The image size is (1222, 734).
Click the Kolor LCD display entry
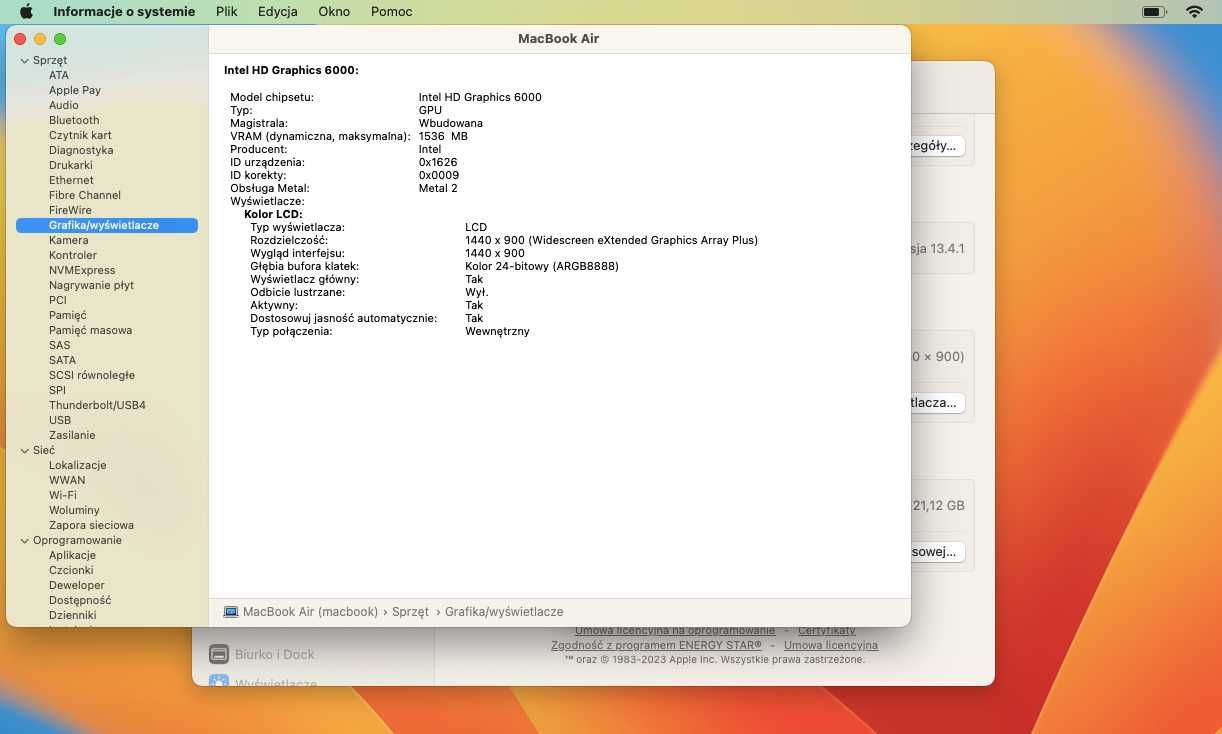(273, 214)
